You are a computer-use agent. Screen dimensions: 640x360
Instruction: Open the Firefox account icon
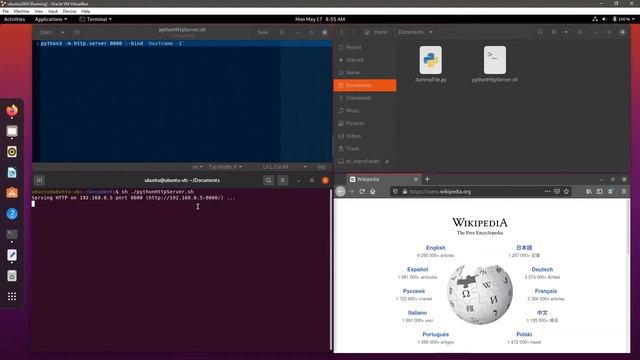pos(611,191)
